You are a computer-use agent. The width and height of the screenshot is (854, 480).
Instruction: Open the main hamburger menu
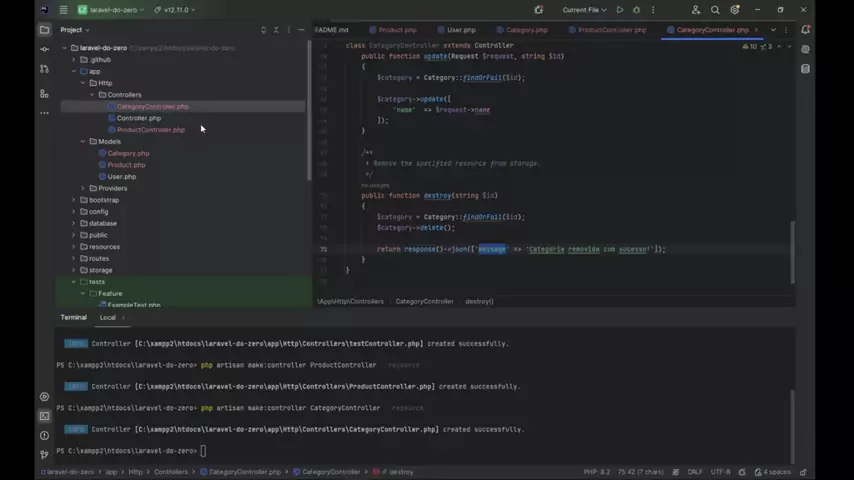pyautogui.click(x=64, y=10)
